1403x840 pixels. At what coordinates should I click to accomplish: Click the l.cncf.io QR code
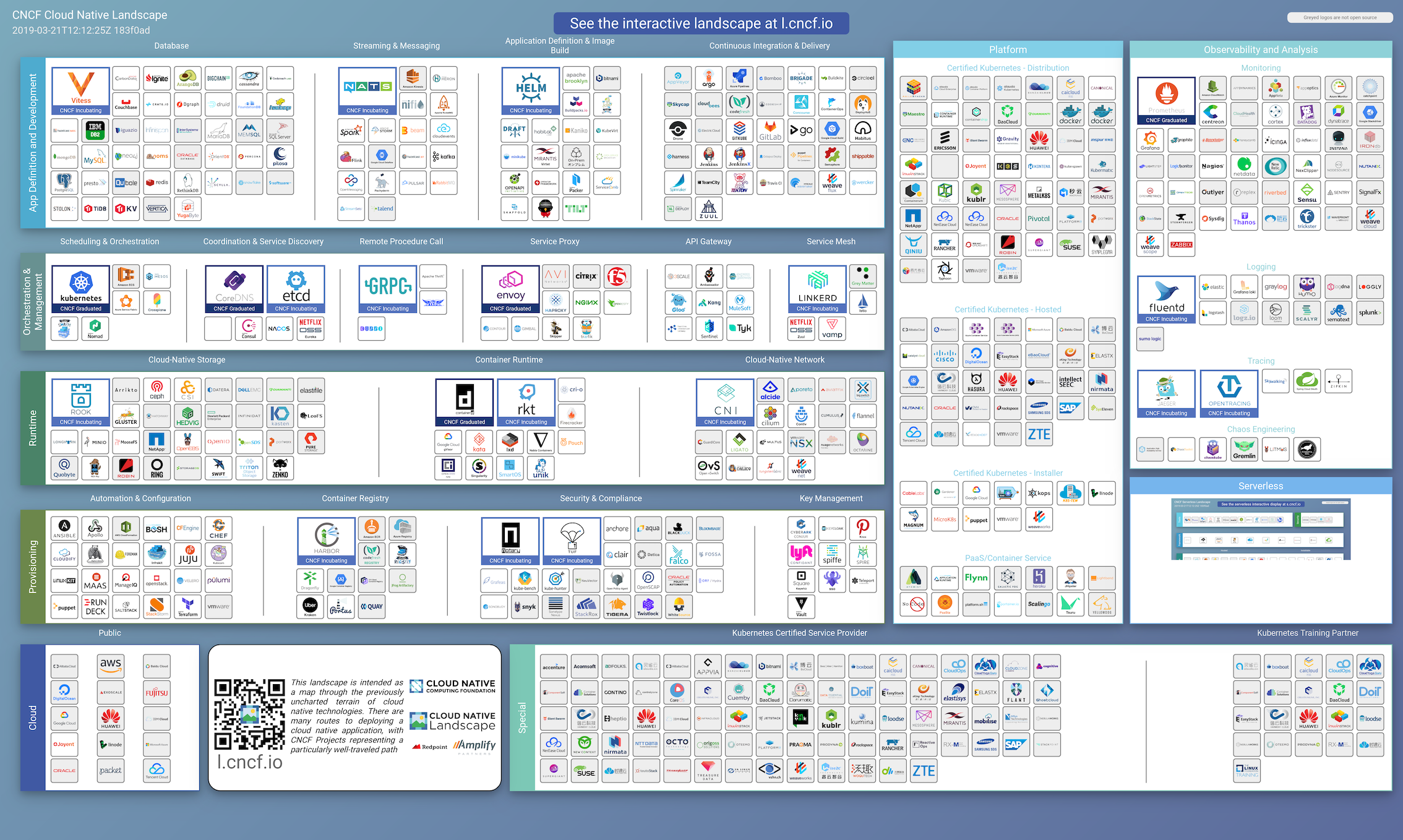click(249, 714)
